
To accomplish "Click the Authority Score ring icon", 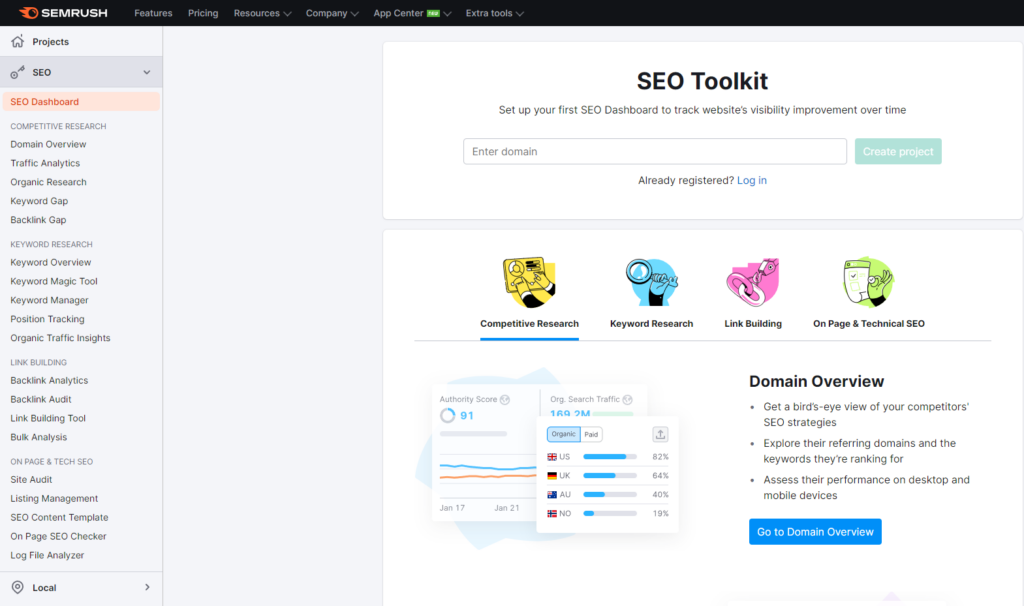I will [447, 415].
